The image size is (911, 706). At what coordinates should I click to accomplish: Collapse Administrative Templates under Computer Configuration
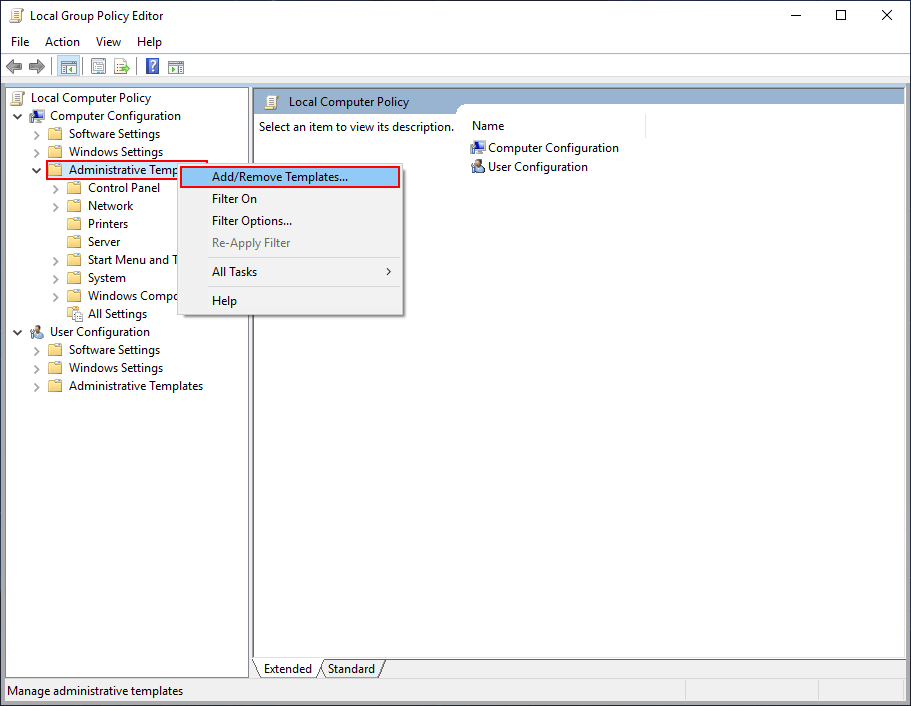pyautogui.click(x=36, y=171)
